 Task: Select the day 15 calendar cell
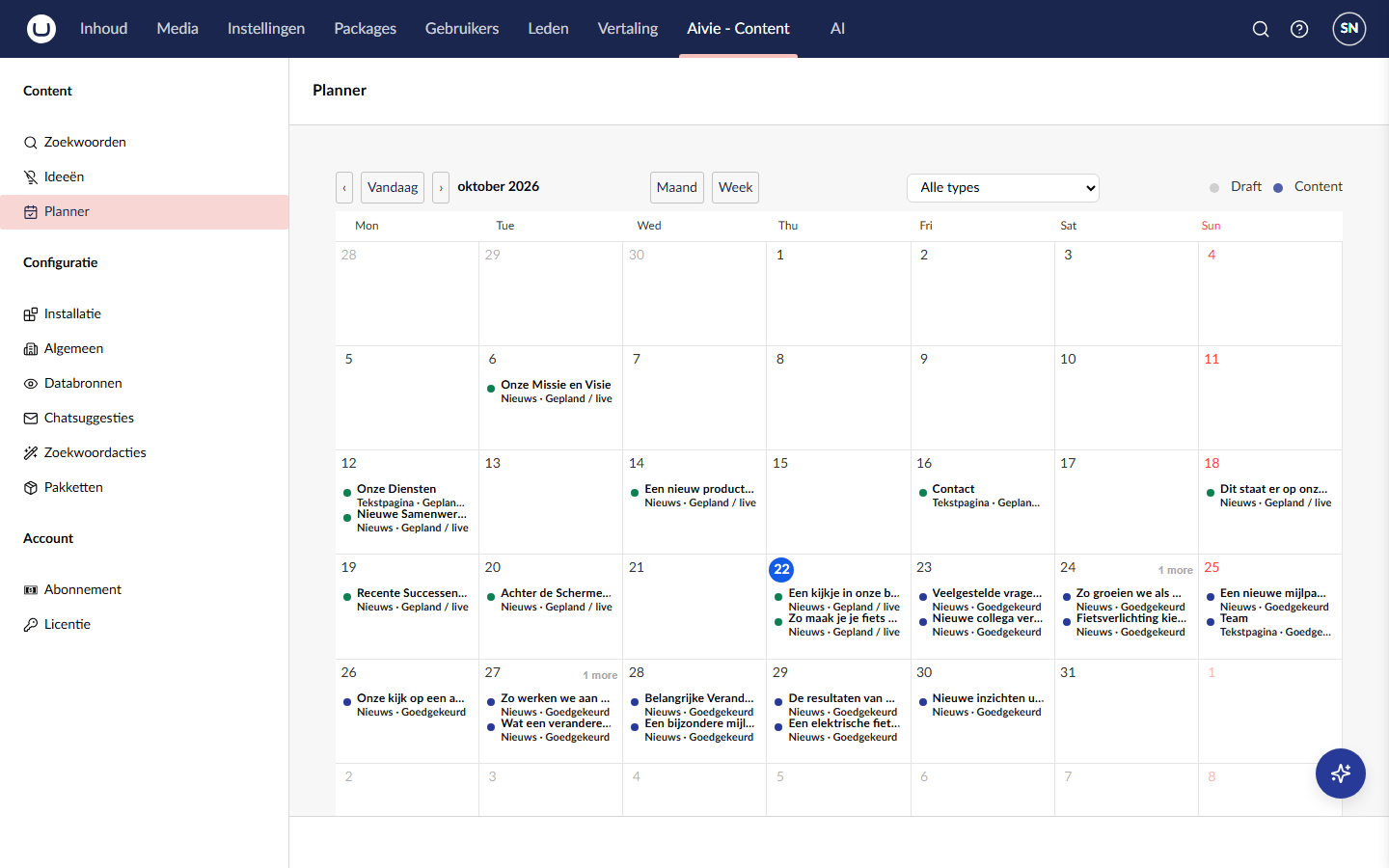(x=838, y=502)
